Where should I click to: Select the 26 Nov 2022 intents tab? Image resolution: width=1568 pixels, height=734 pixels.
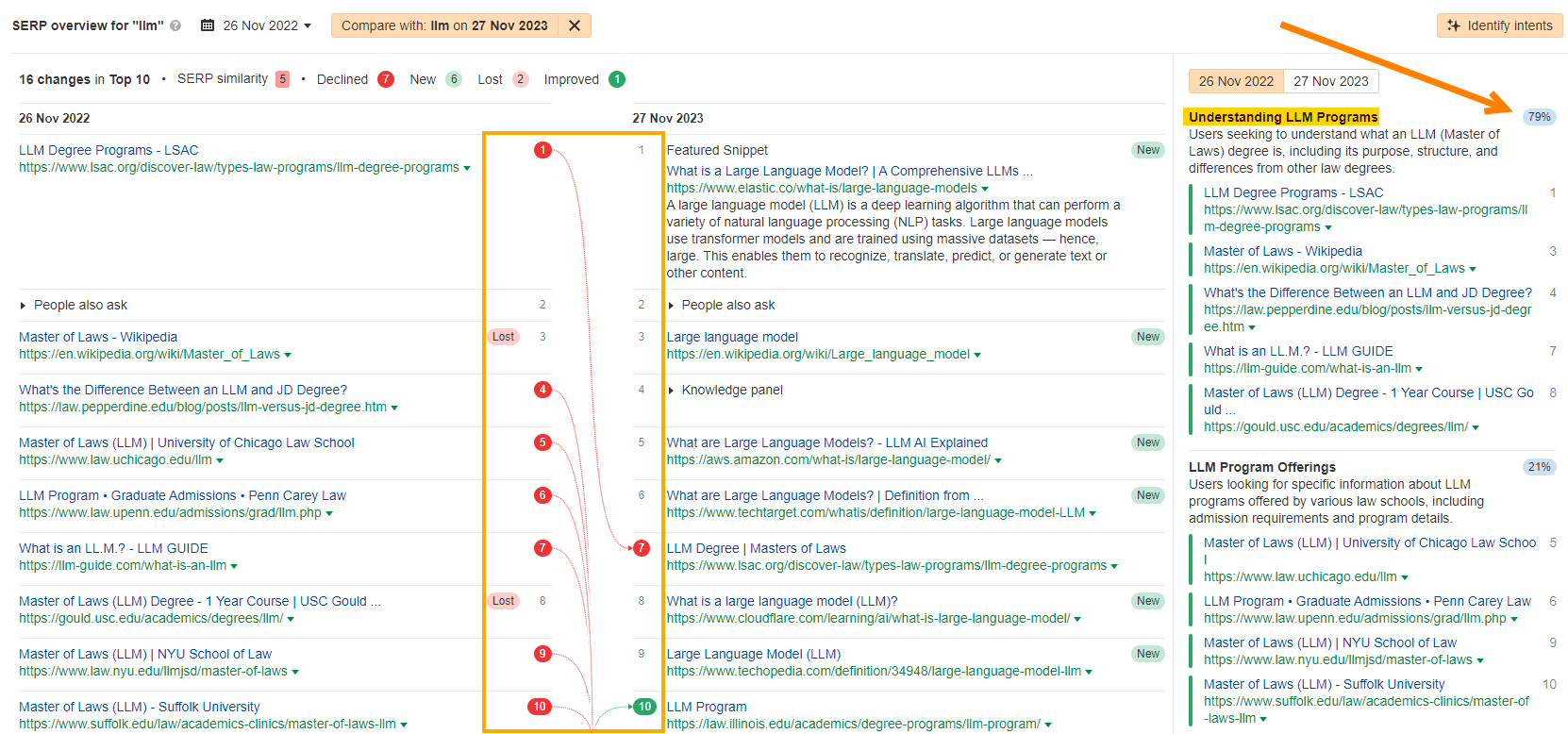1236,81
